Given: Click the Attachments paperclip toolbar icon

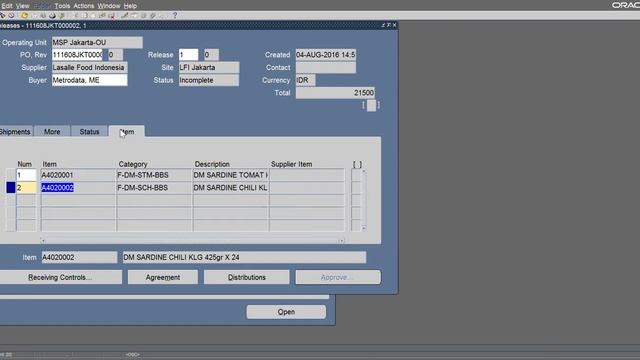Looking at the screenshot, I should click(153, 16).
